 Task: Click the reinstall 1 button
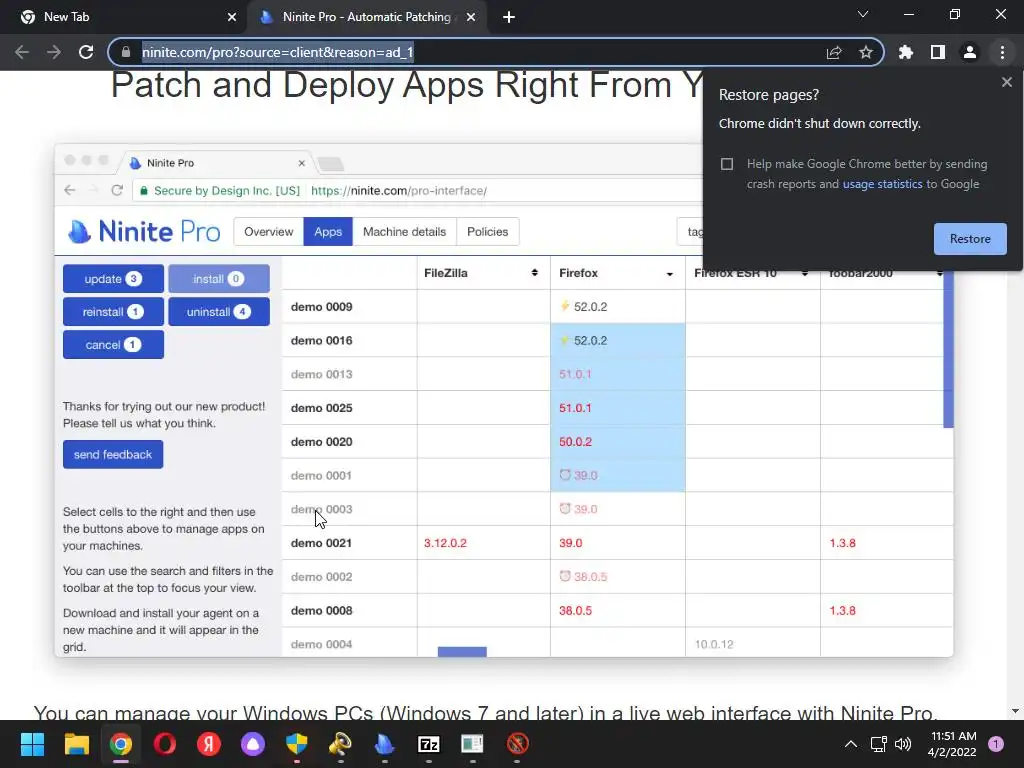(x=113, y=312)
